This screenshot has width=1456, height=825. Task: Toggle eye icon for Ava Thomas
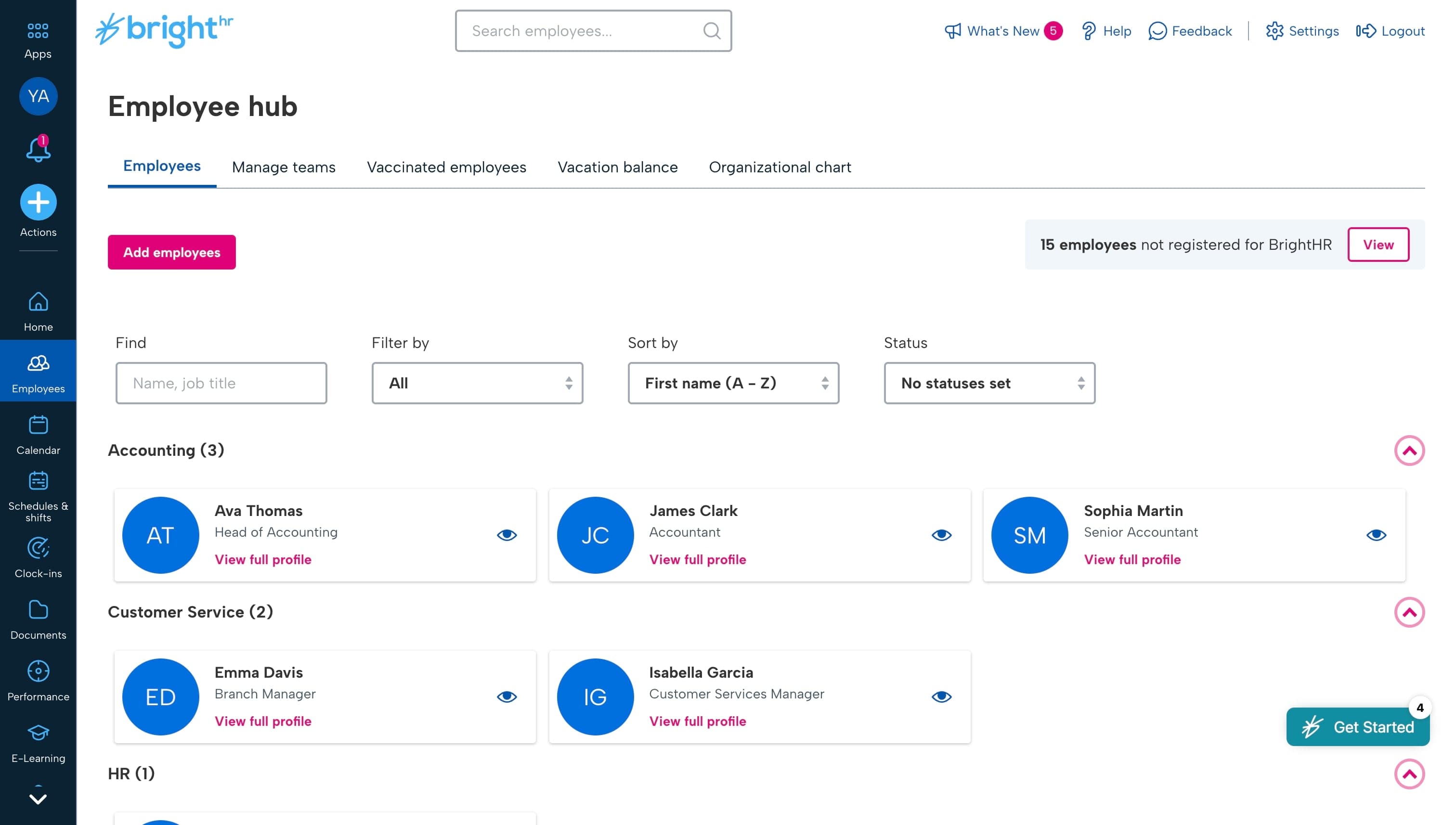pos(507,535)
